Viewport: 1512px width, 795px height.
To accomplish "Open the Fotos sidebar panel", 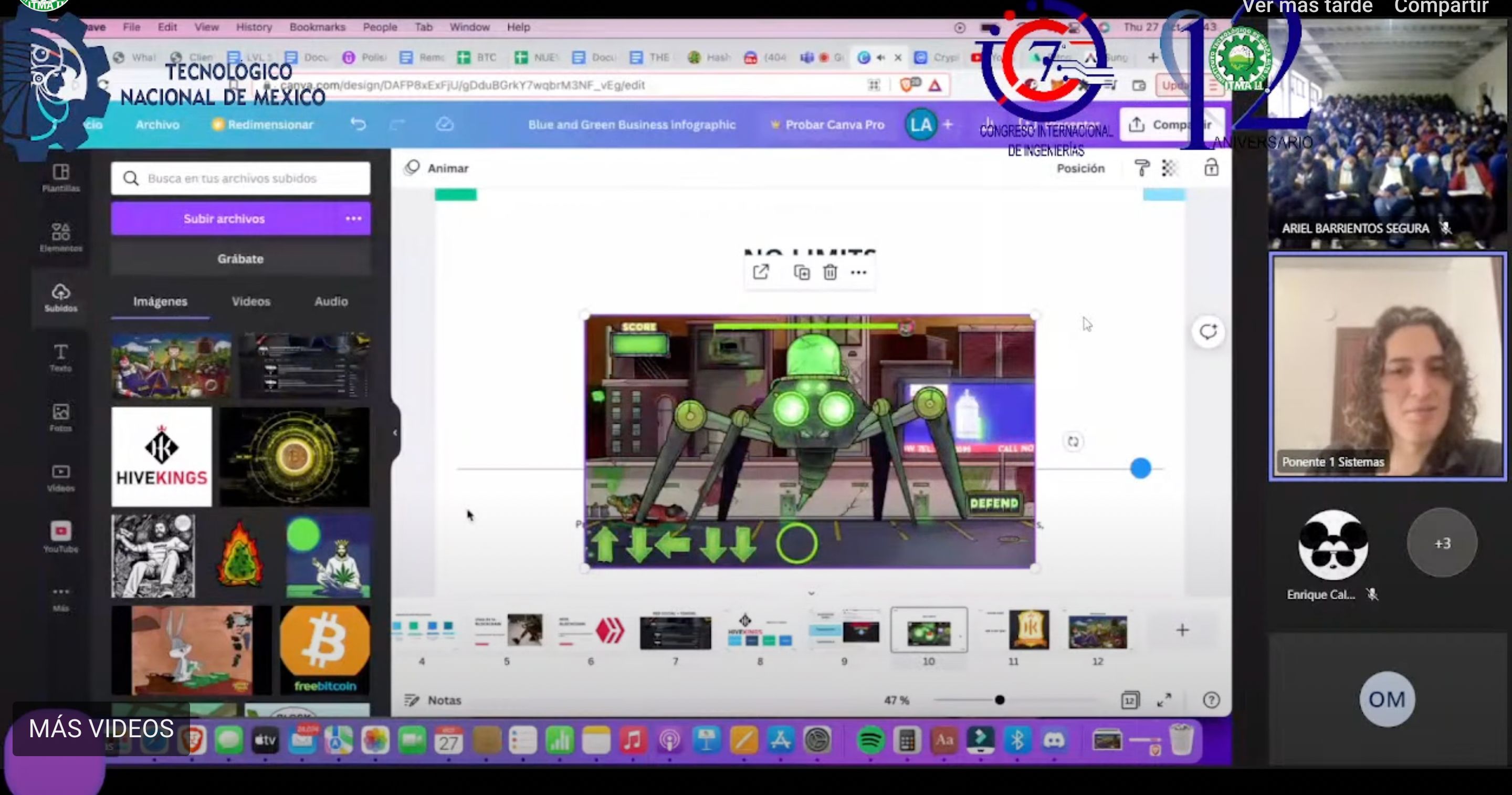I will 60,417.
